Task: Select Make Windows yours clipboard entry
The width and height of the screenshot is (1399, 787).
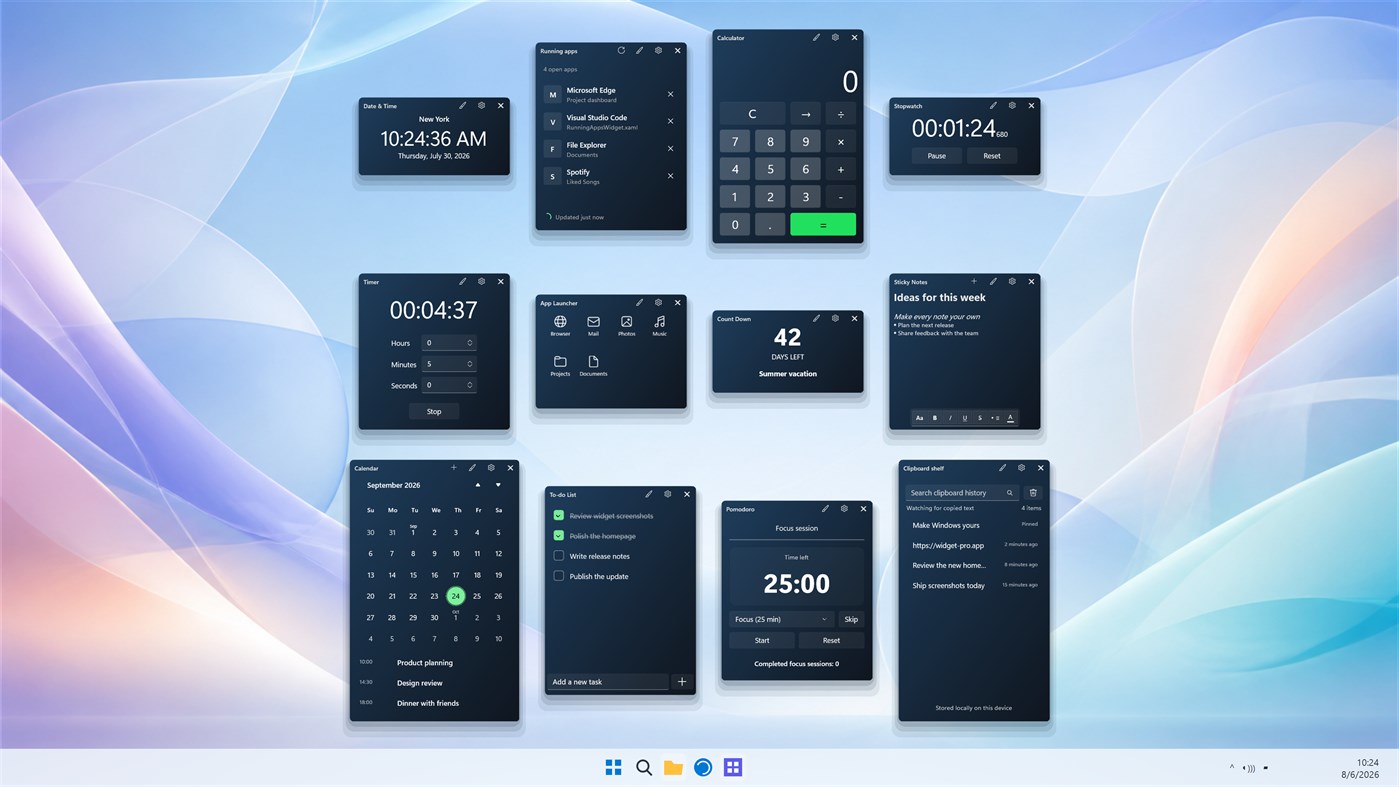Action: tap(974, 525)
